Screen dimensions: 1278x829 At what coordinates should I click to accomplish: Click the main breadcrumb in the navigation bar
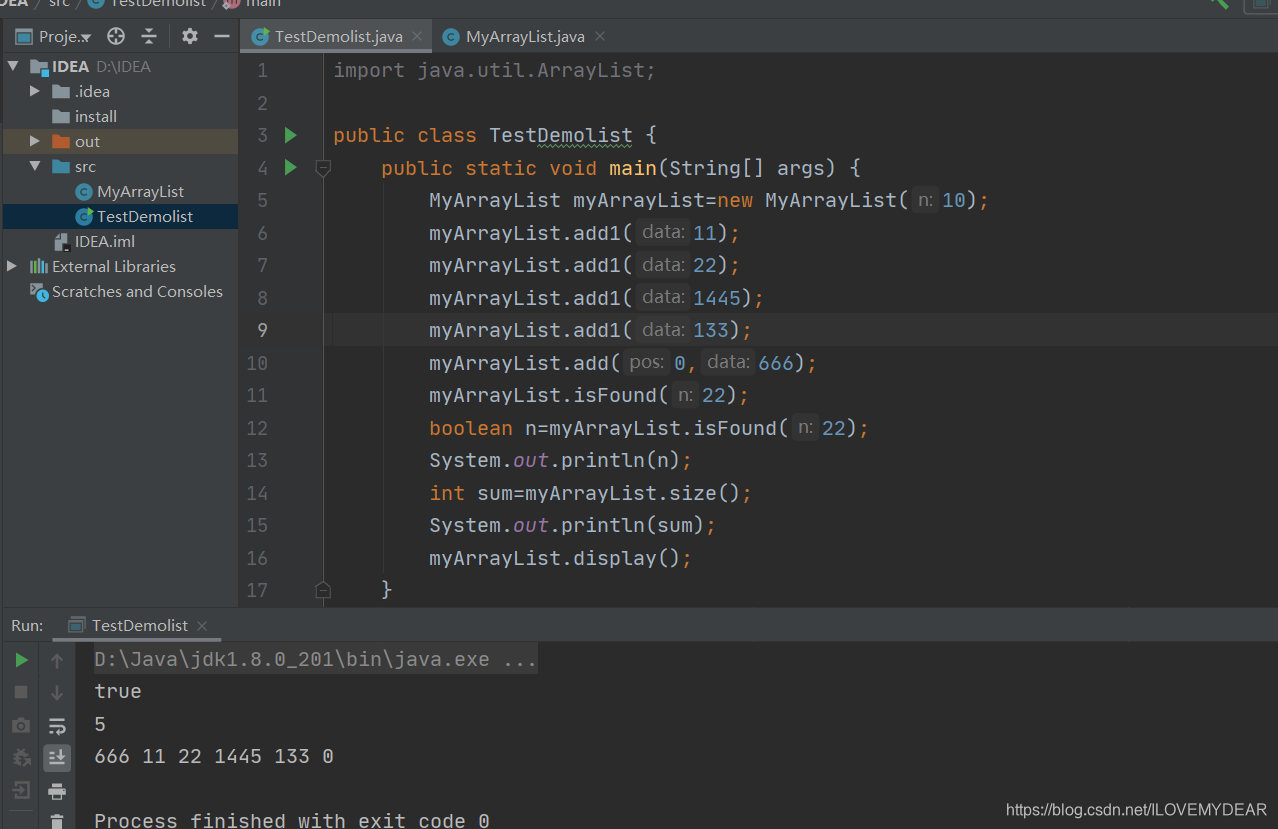point(253,3)
